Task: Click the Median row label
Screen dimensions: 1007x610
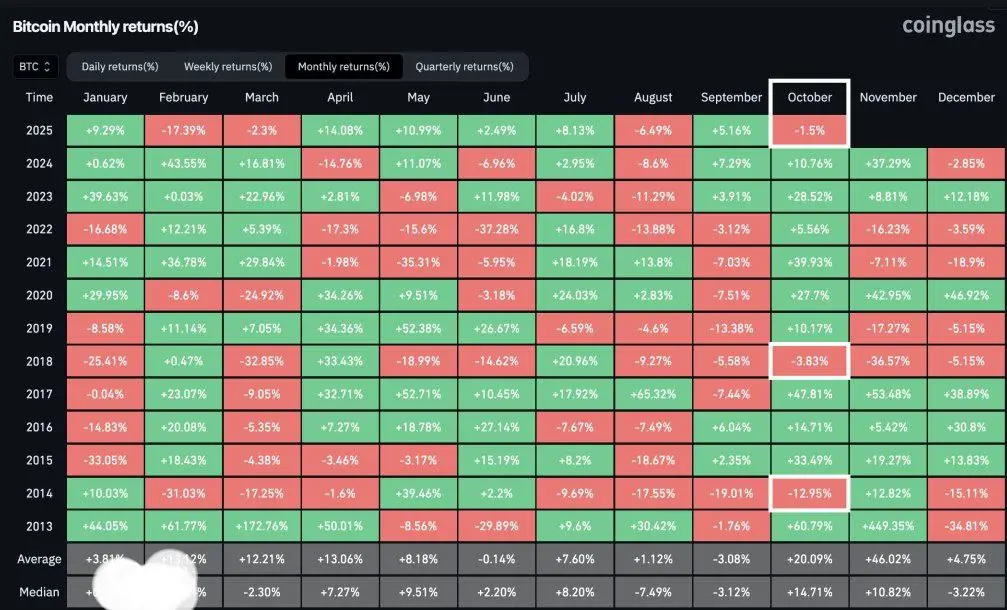Action: (x=39, y=592)
